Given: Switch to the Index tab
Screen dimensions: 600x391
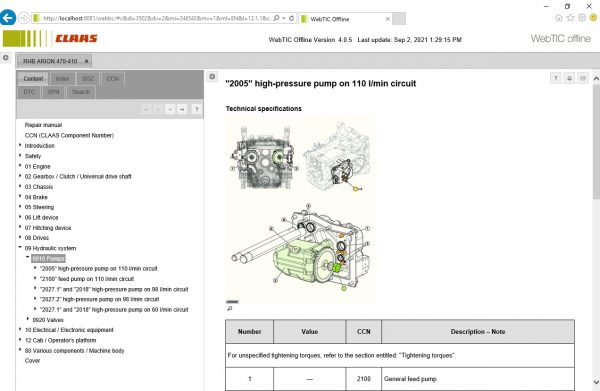Looking at the screenshot, I should coord(62,78).
